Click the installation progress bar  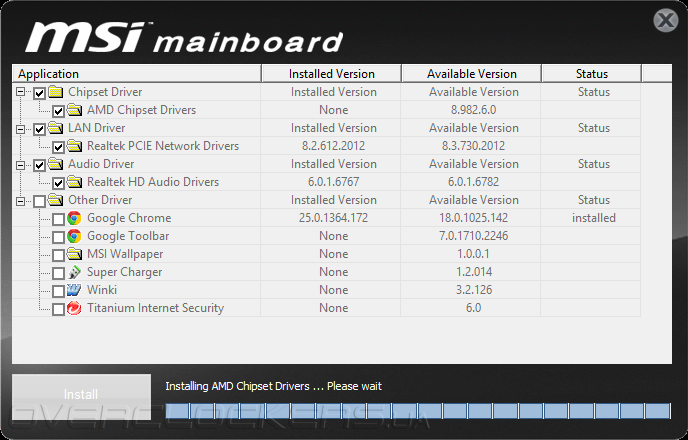coord(416,410)
